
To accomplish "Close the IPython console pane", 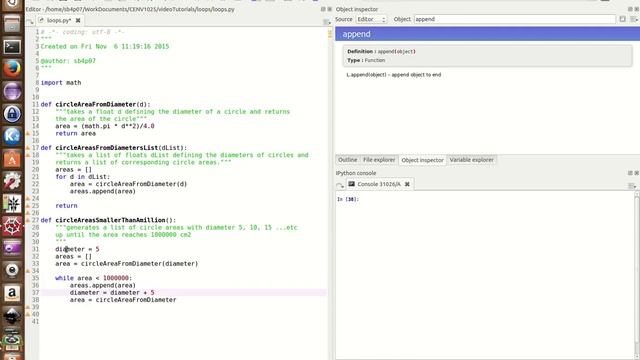I will coord(636,173).
